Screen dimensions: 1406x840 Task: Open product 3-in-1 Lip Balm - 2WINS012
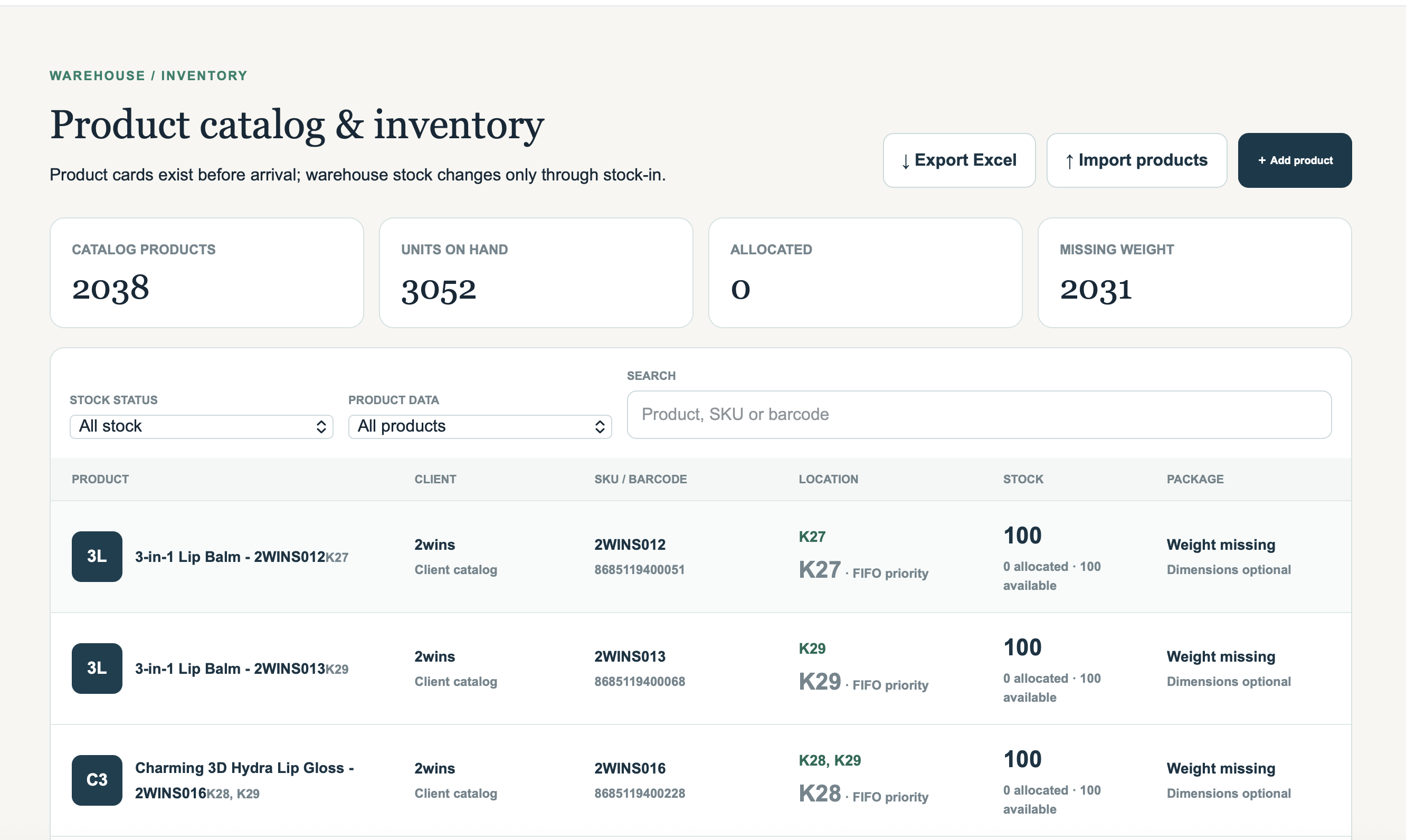click(x=230, y=557)
